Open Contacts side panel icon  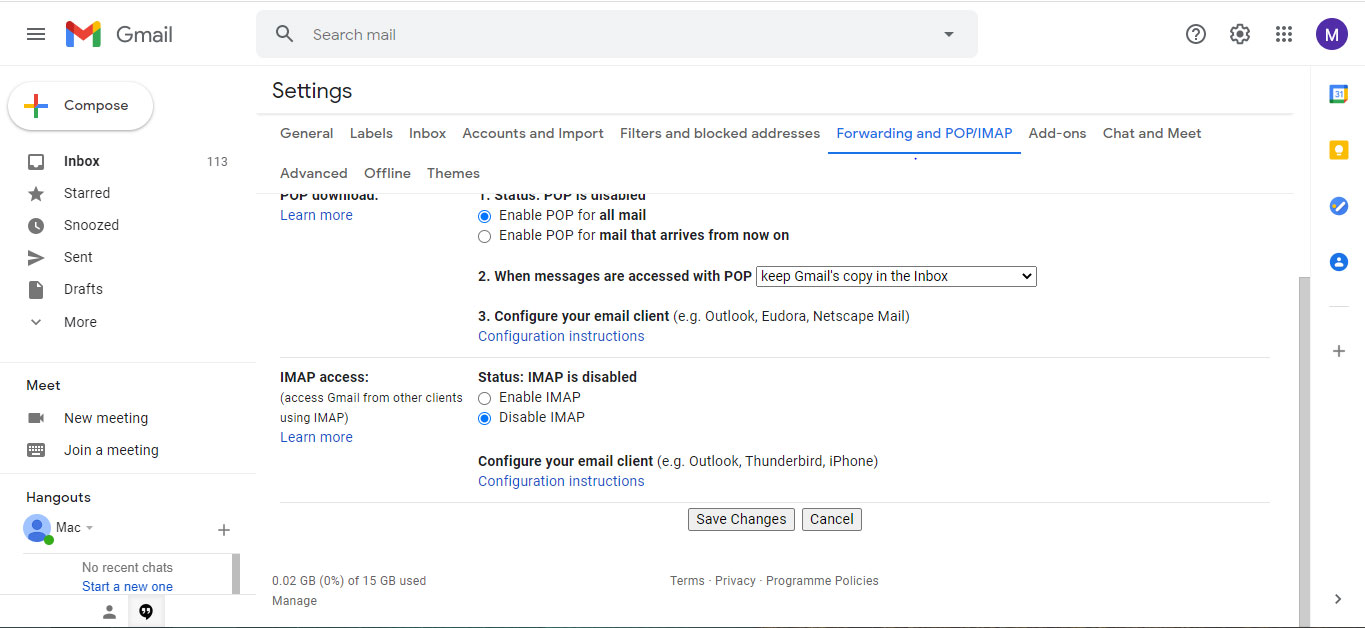pos(1338,262)
